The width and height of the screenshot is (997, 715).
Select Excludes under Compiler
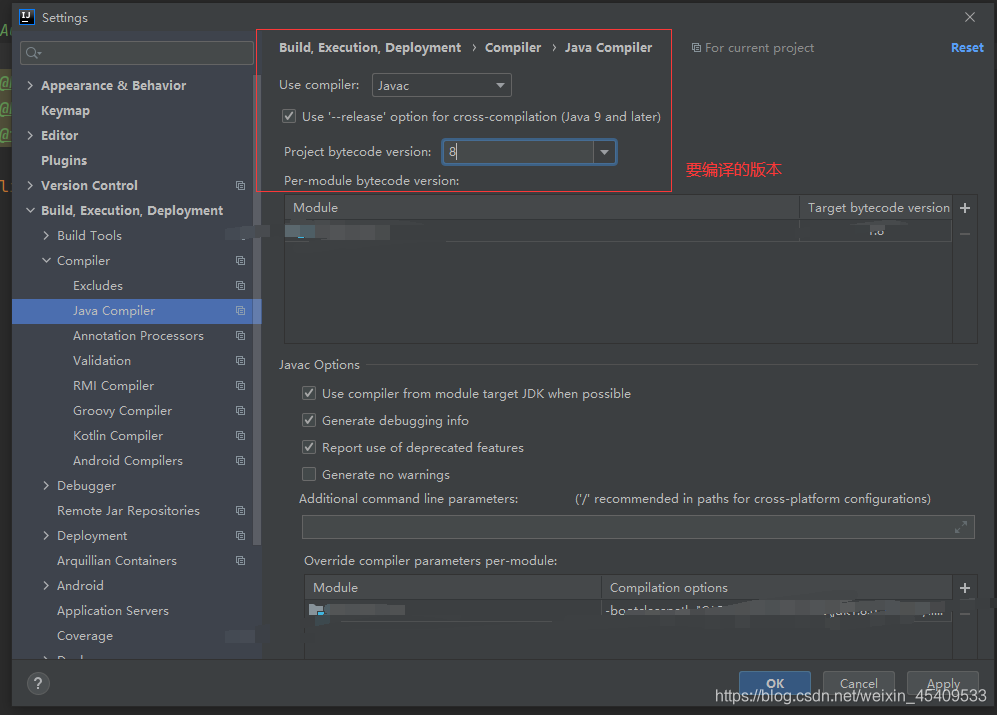(98, 286)
